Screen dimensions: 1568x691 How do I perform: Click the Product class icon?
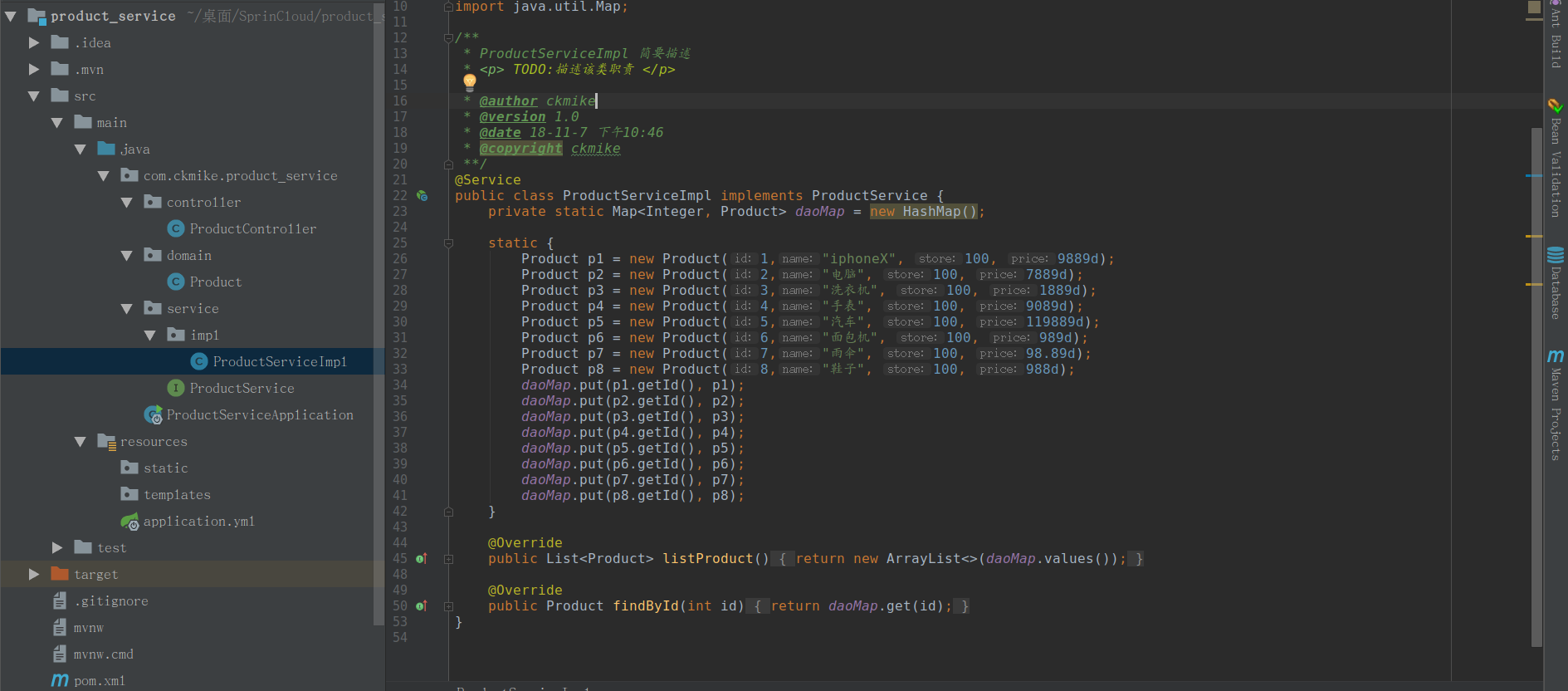pos(176,282)
